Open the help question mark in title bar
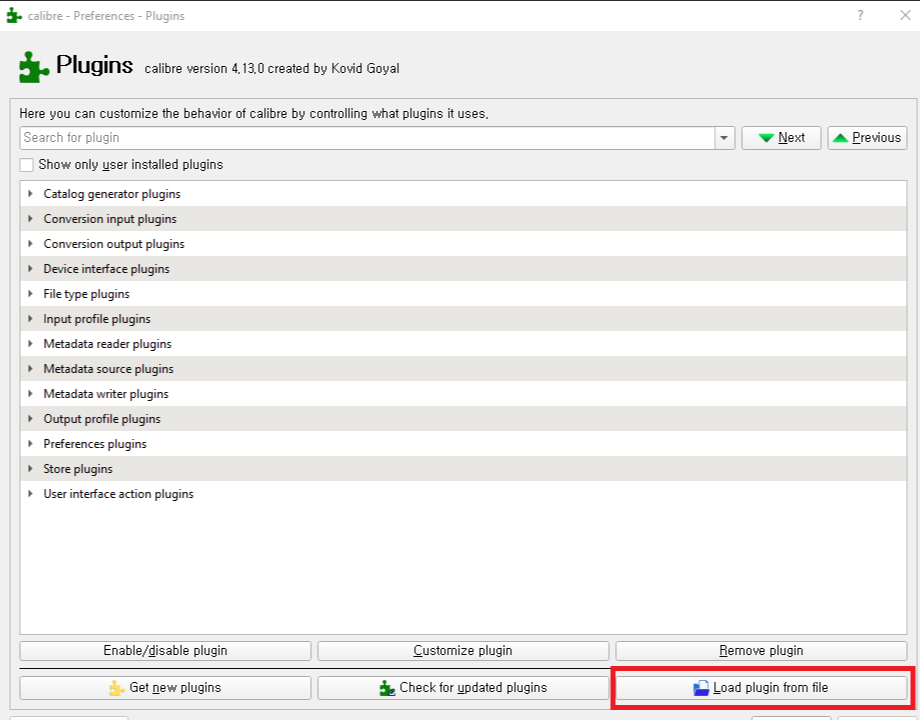920x720 pixels. pyautogui.click(x=860, y=16)
